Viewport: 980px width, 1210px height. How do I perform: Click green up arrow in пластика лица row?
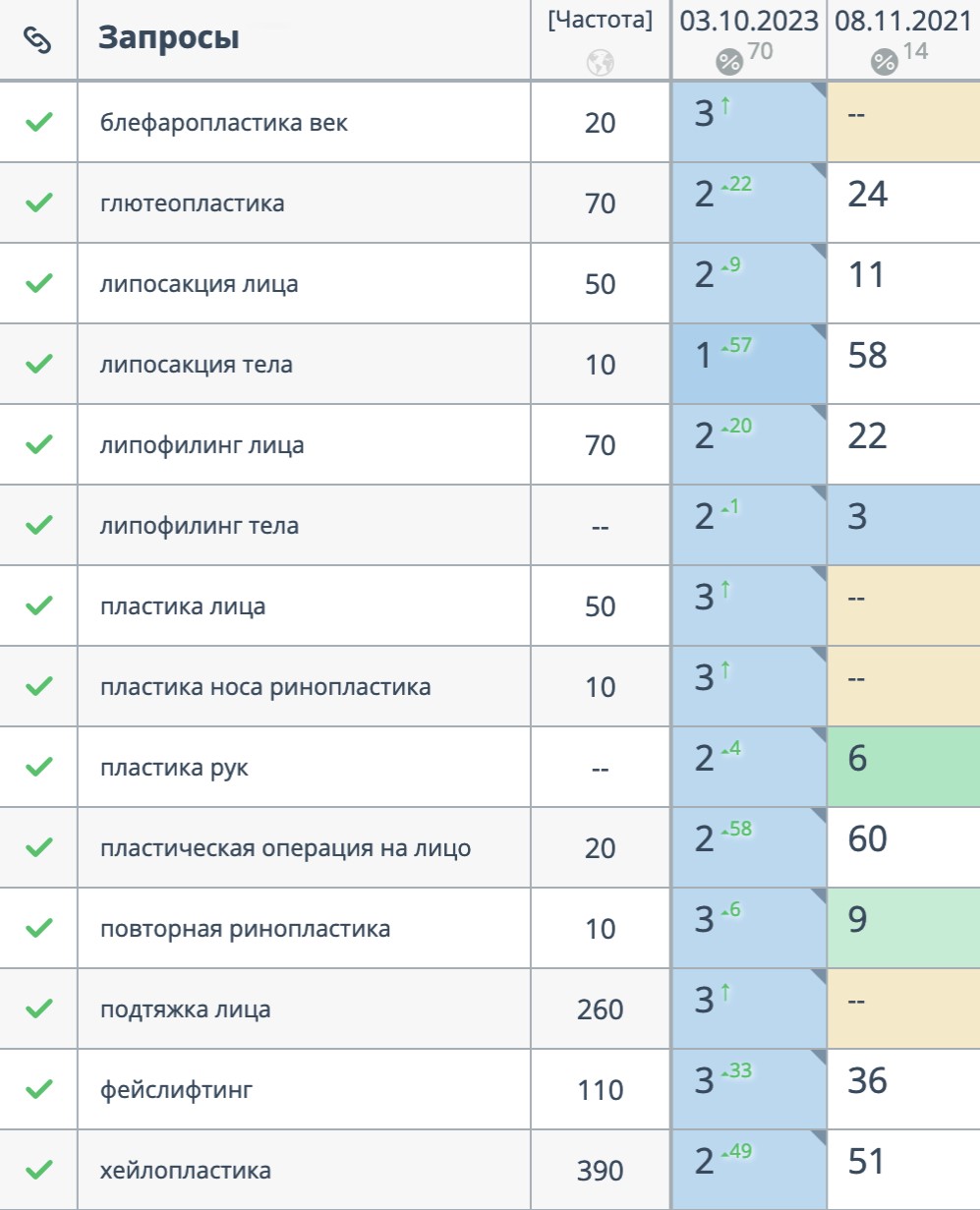point(725,590)
